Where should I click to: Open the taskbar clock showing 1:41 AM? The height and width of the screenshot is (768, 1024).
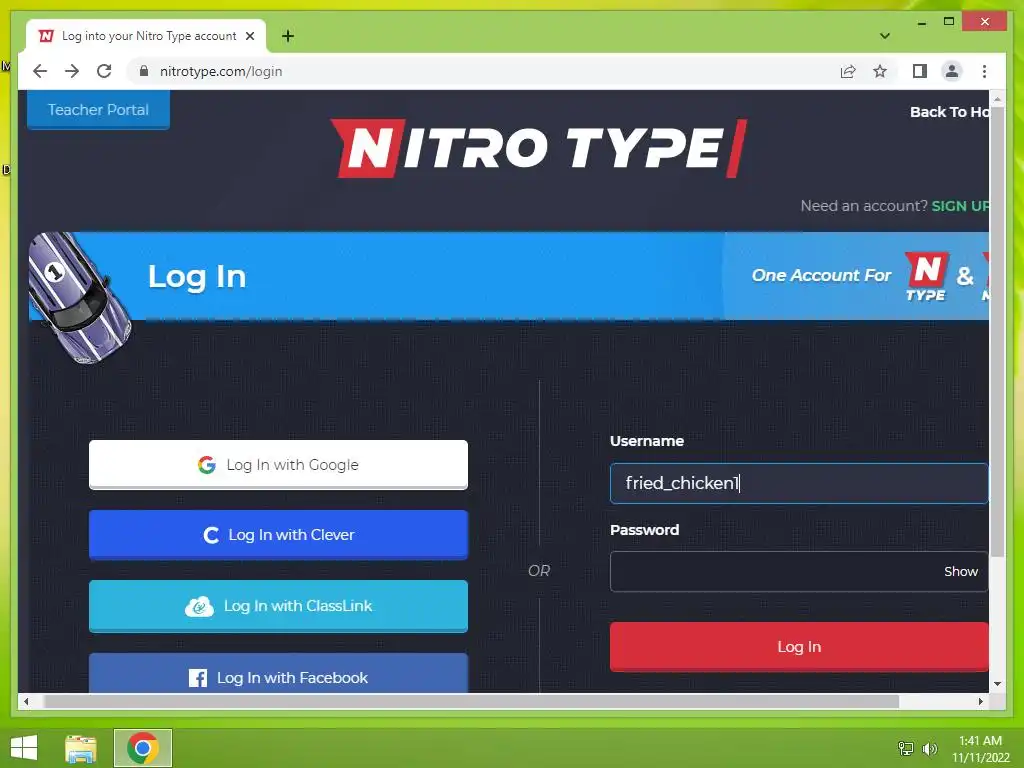(980, 748)
